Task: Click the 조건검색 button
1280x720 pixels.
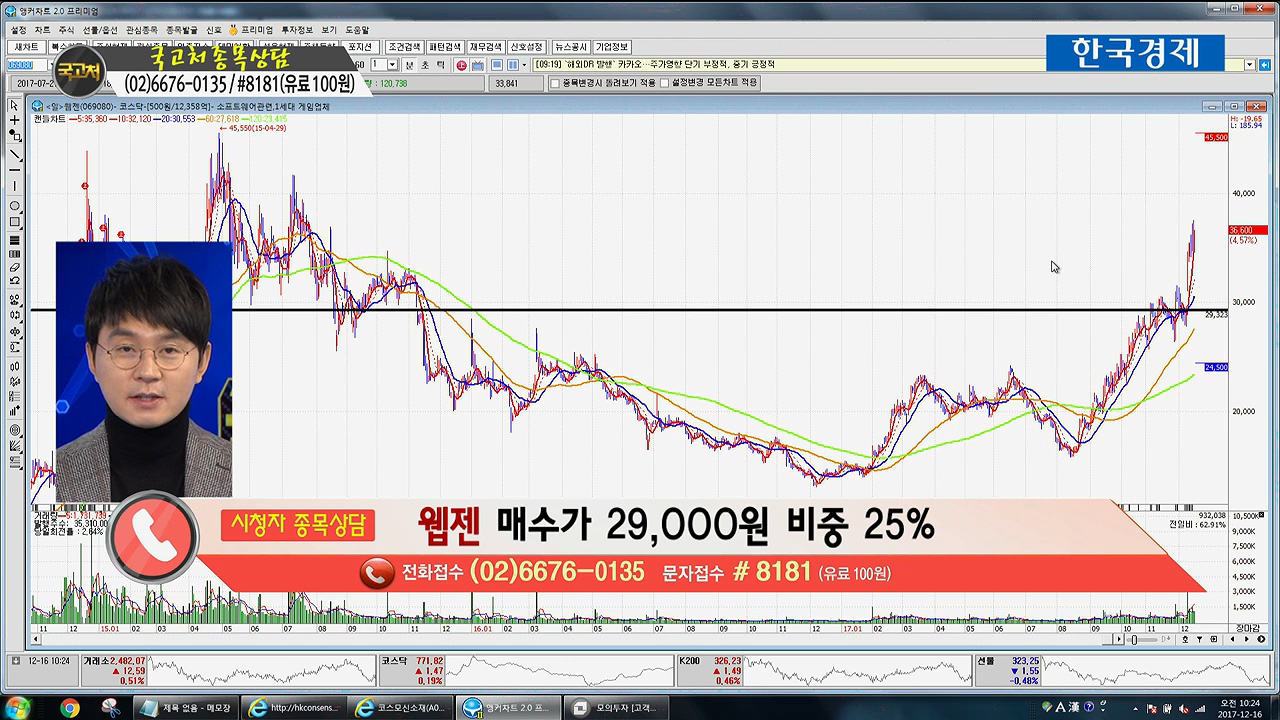Action: click(404, 47)
